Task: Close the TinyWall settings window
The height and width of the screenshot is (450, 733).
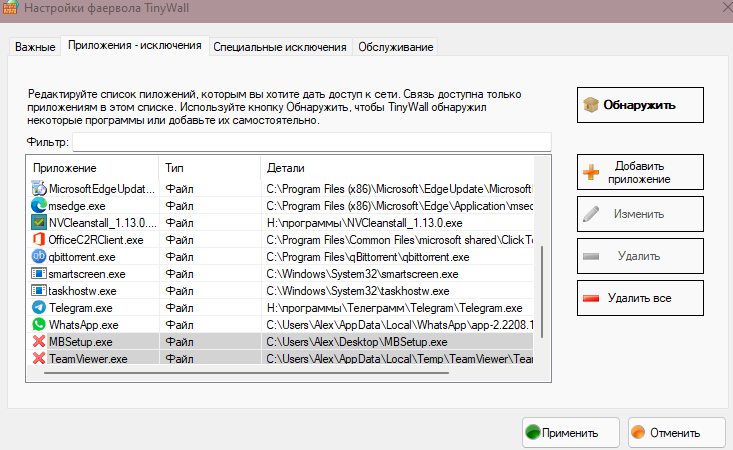Action: click(x=727, y=7)
